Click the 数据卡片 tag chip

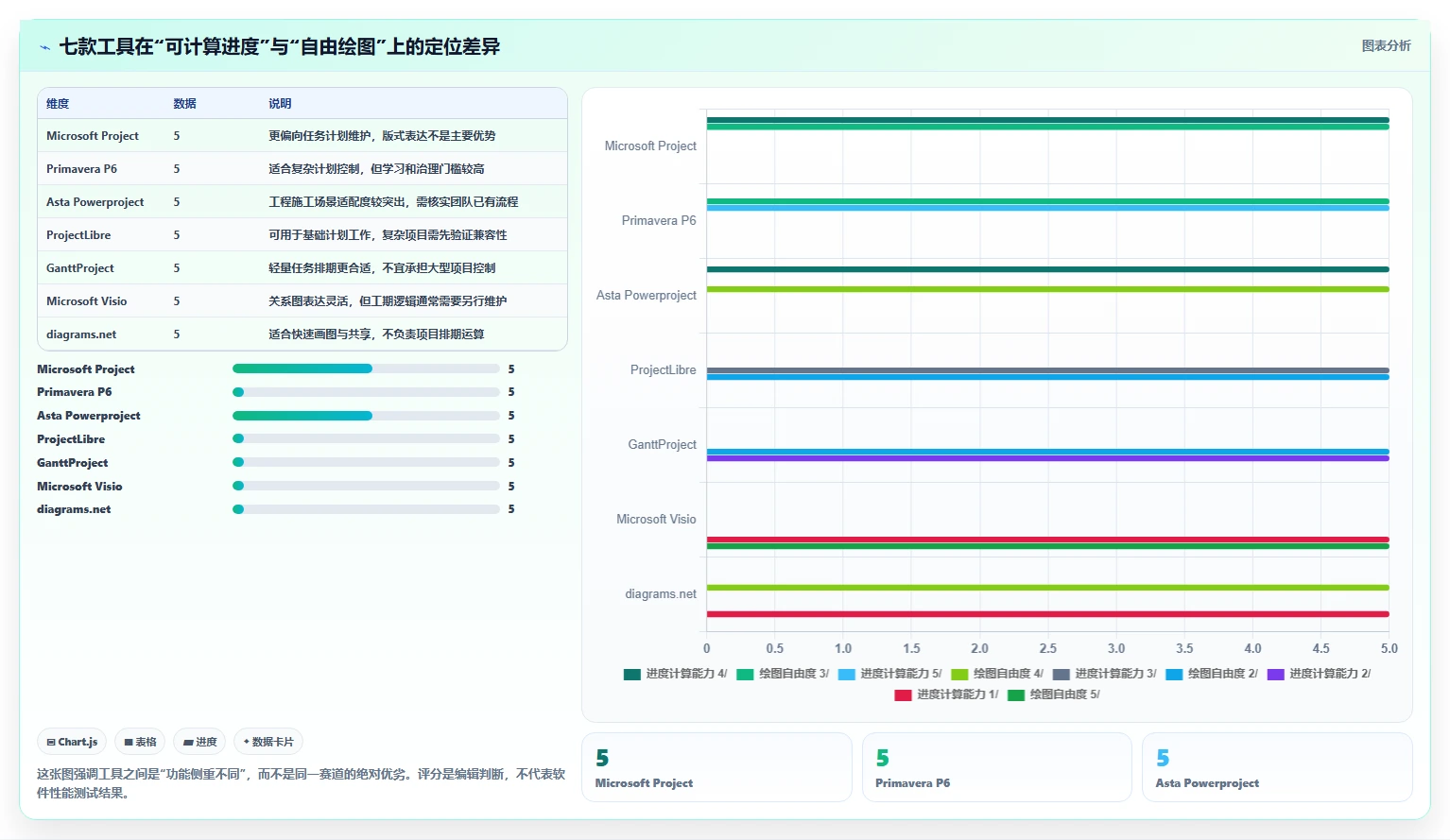point(268,742)
